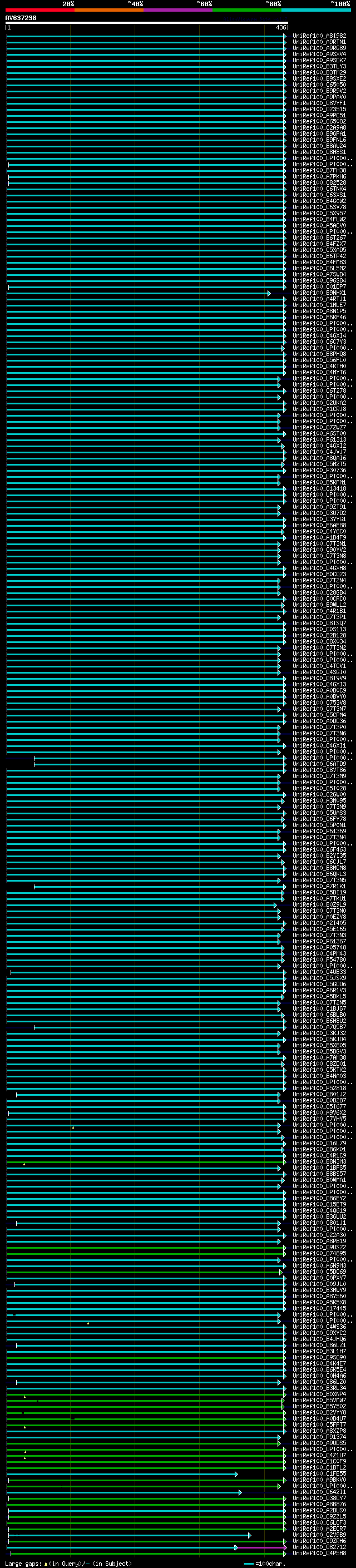Viewport: 356px width, 1568px height.
Task: Select the UniRef100_C9SQ90 label
Action: point(319,1357)
